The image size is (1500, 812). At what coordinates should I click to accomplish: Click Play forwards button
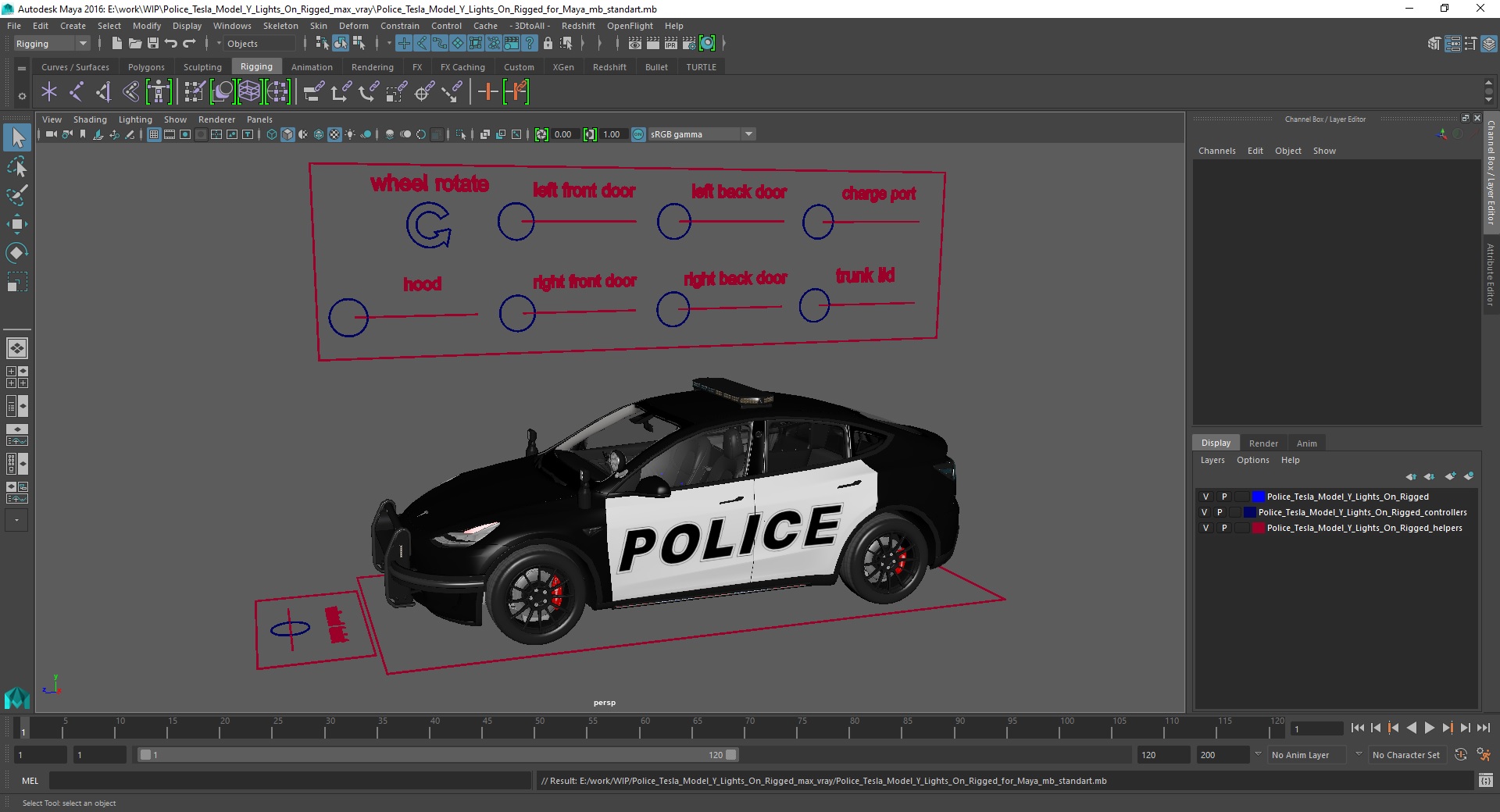pyautogui.click(x=1429, y=728)
